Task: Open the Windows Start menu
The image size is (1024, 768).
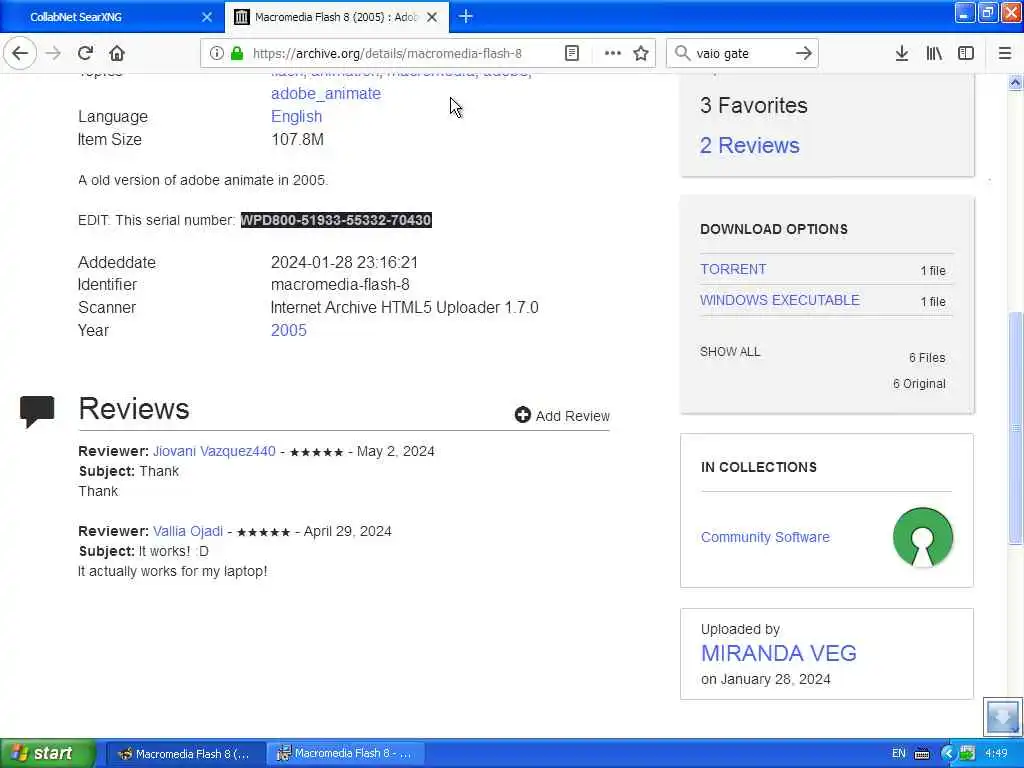Action: coord(48,753)
